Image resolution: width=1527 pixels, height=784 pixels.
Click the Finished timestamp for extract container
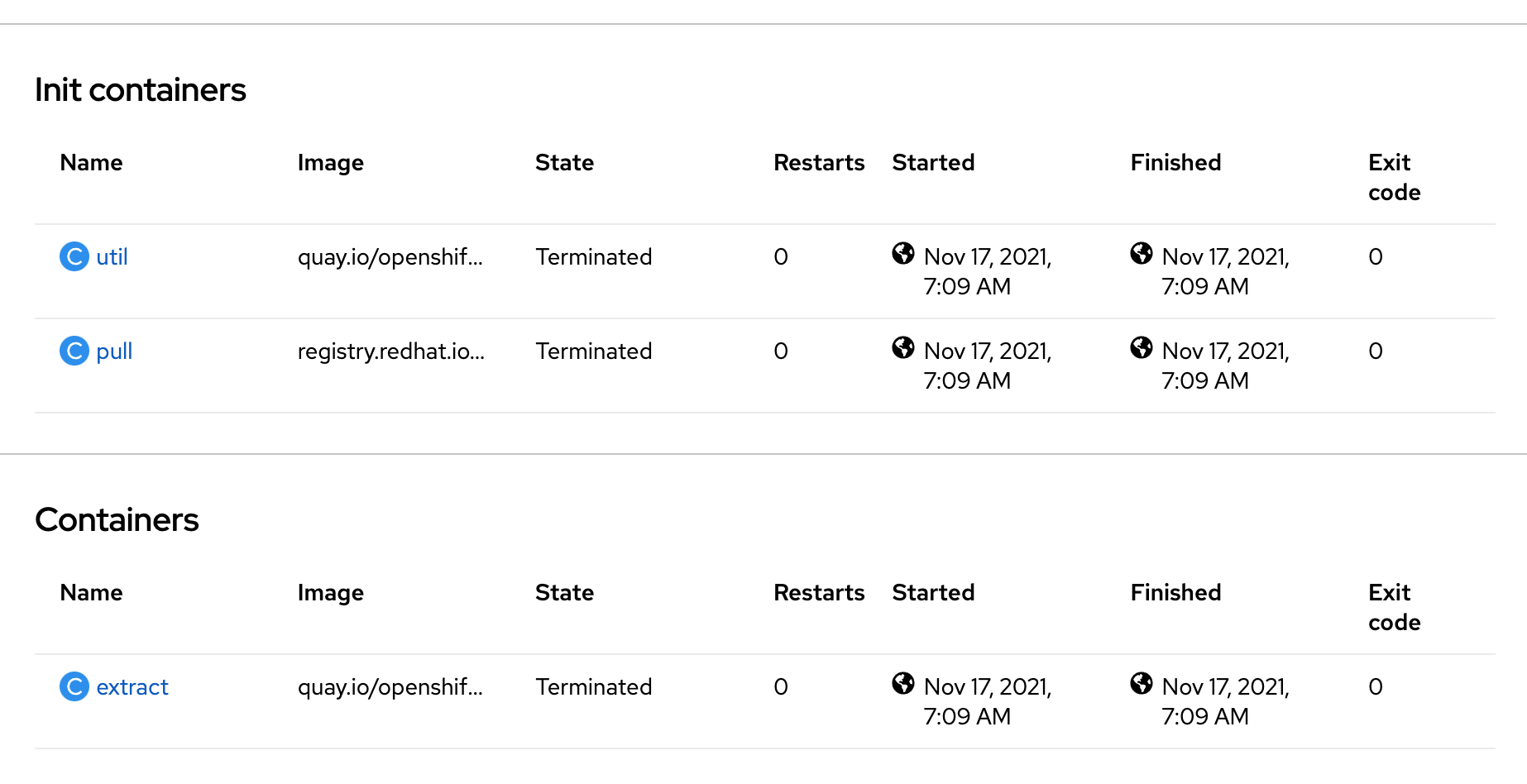[x=1225, y=701]
